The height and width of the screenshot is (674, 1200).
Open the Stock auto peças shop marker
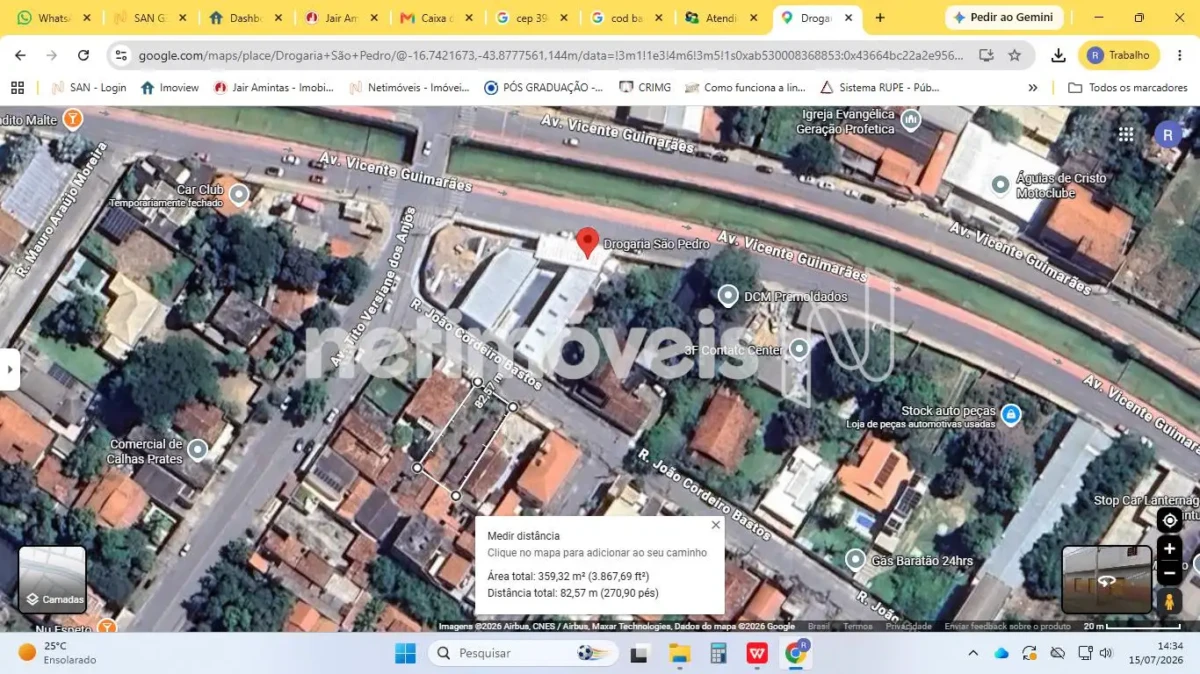(1011, 413)
